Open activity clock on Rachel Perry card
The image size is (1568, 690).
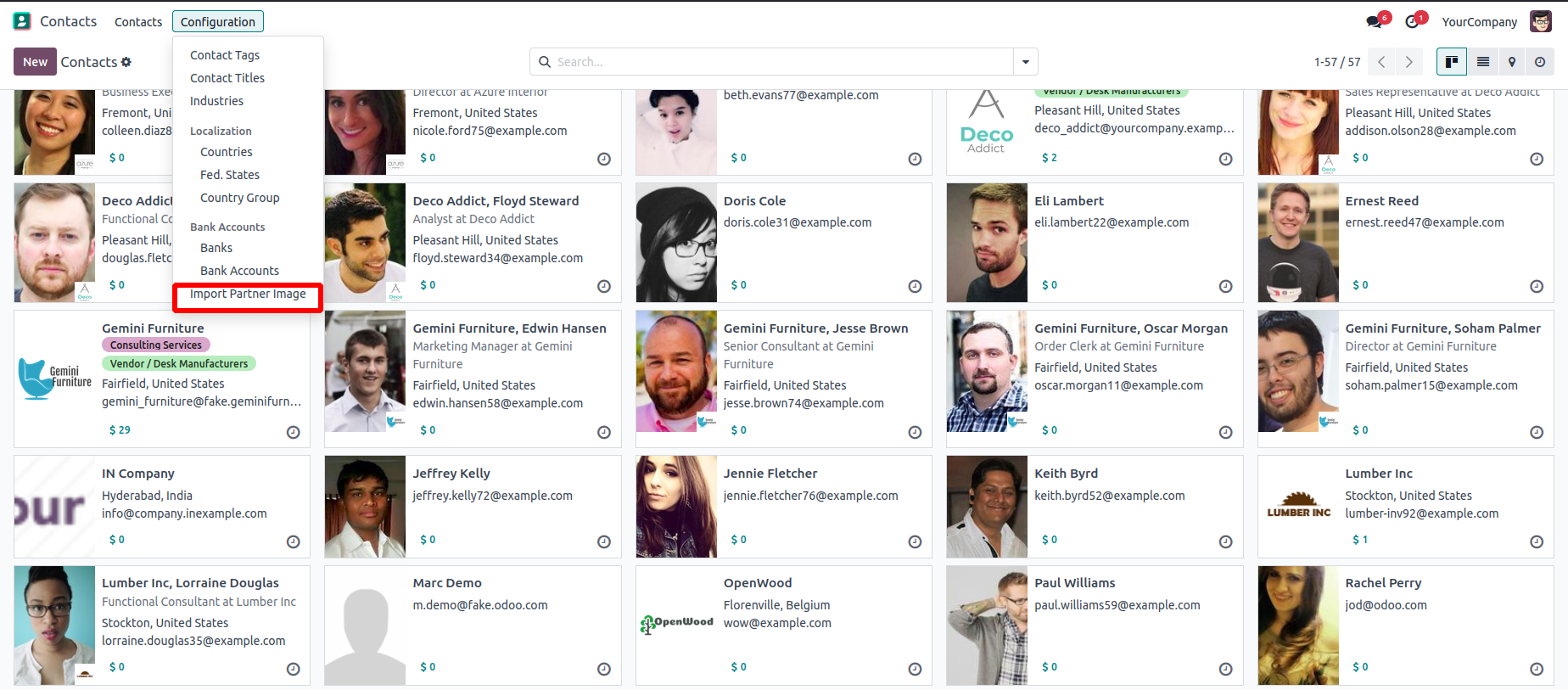[x=1537, y=669]
